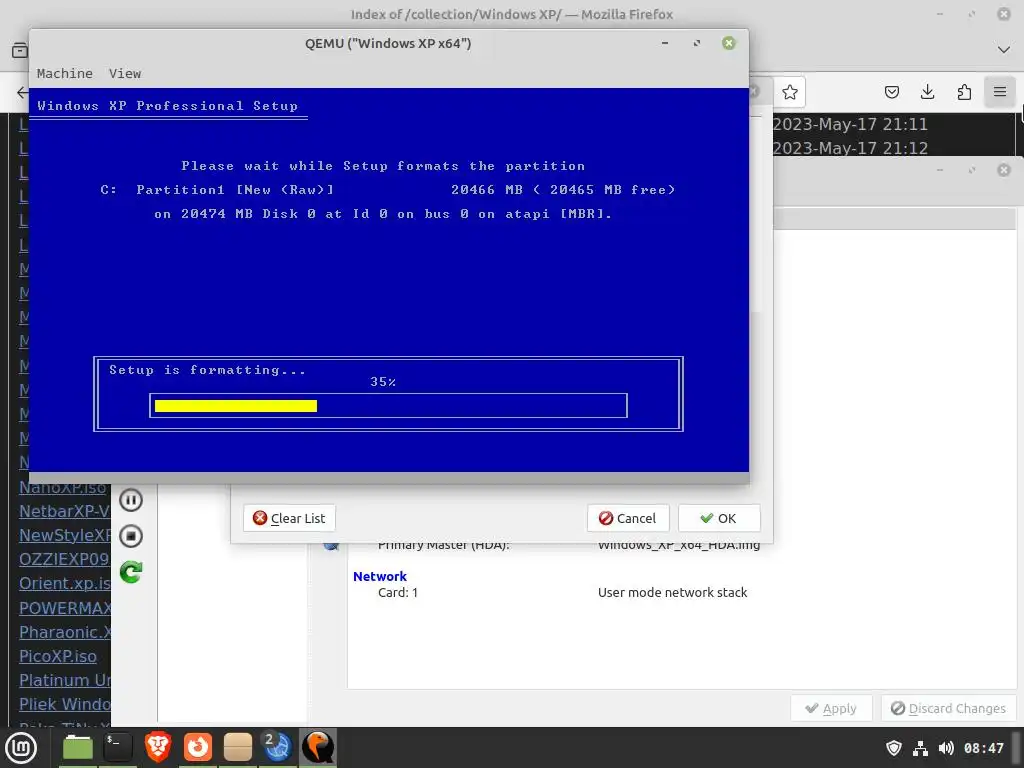Open the View menu in QEMU
Image resolution: width=1024 pixels, height=768 pixels.
pyautogui.click(x=125, y=73)
